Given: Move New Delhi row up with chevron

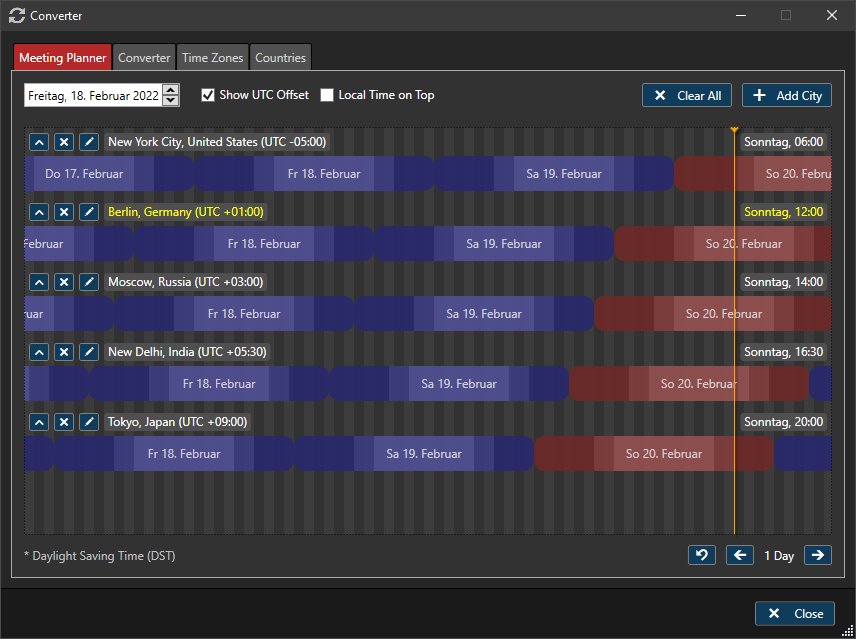Looking at the screenshot, I should tap(38, 352).
